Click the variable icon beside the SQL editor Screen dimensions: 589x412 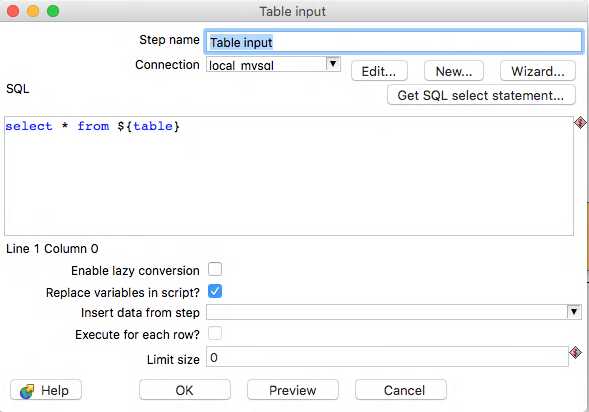(x=580, y=122)
